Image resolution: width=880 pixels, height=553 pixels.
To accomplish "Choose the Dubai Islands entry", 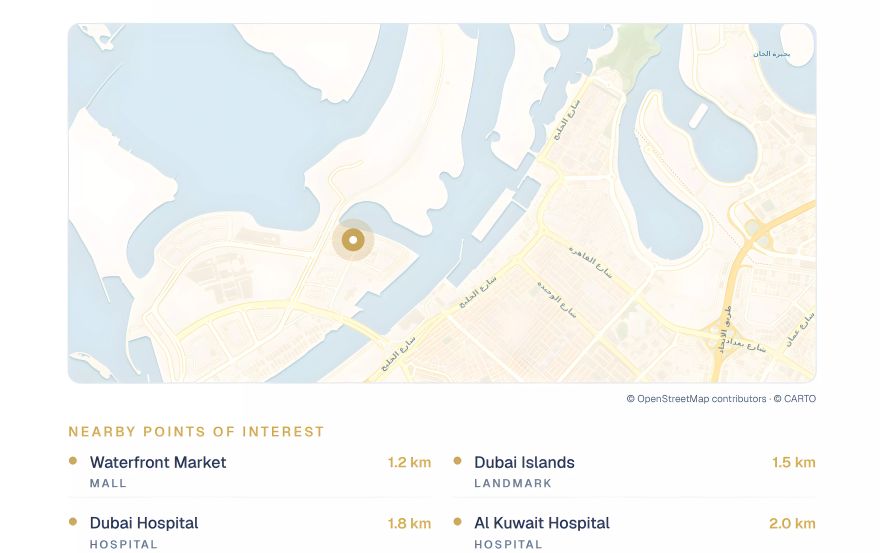I will pyautogui.click(x=634, y=471).
